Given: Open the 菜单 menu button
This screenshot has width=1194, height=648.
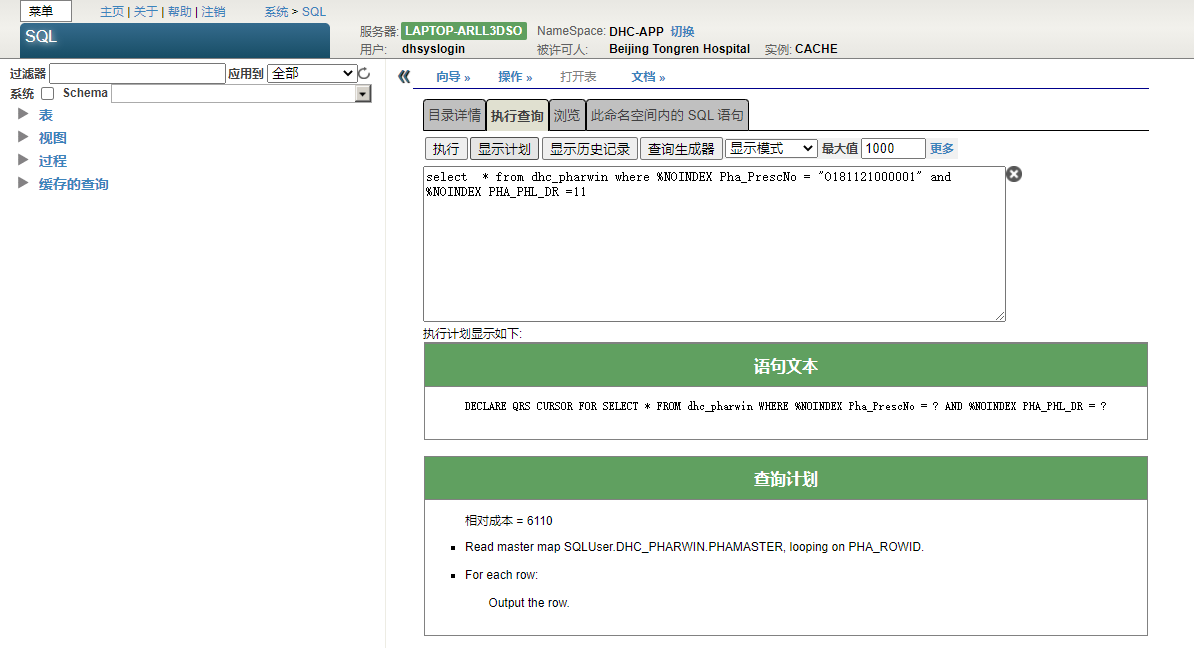Looking at the screenshot, I should [45, 12].
